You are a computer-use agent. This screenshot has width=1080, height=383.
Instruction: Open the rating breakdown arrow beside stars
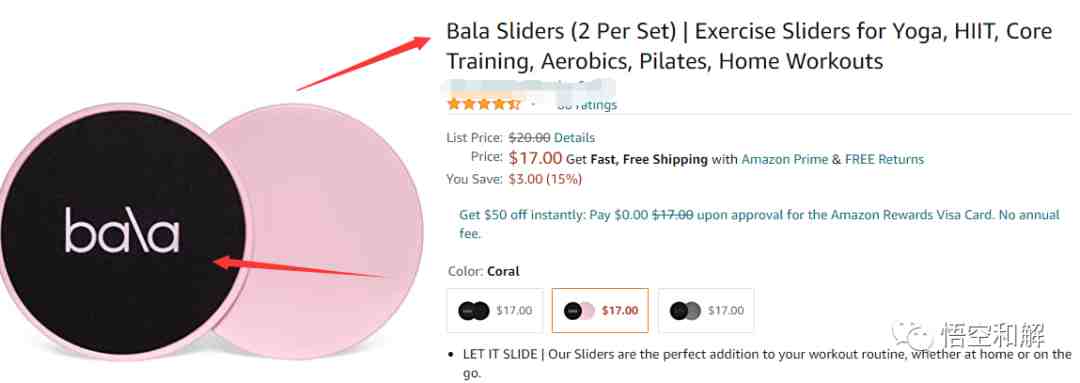(x=532, y=105)
